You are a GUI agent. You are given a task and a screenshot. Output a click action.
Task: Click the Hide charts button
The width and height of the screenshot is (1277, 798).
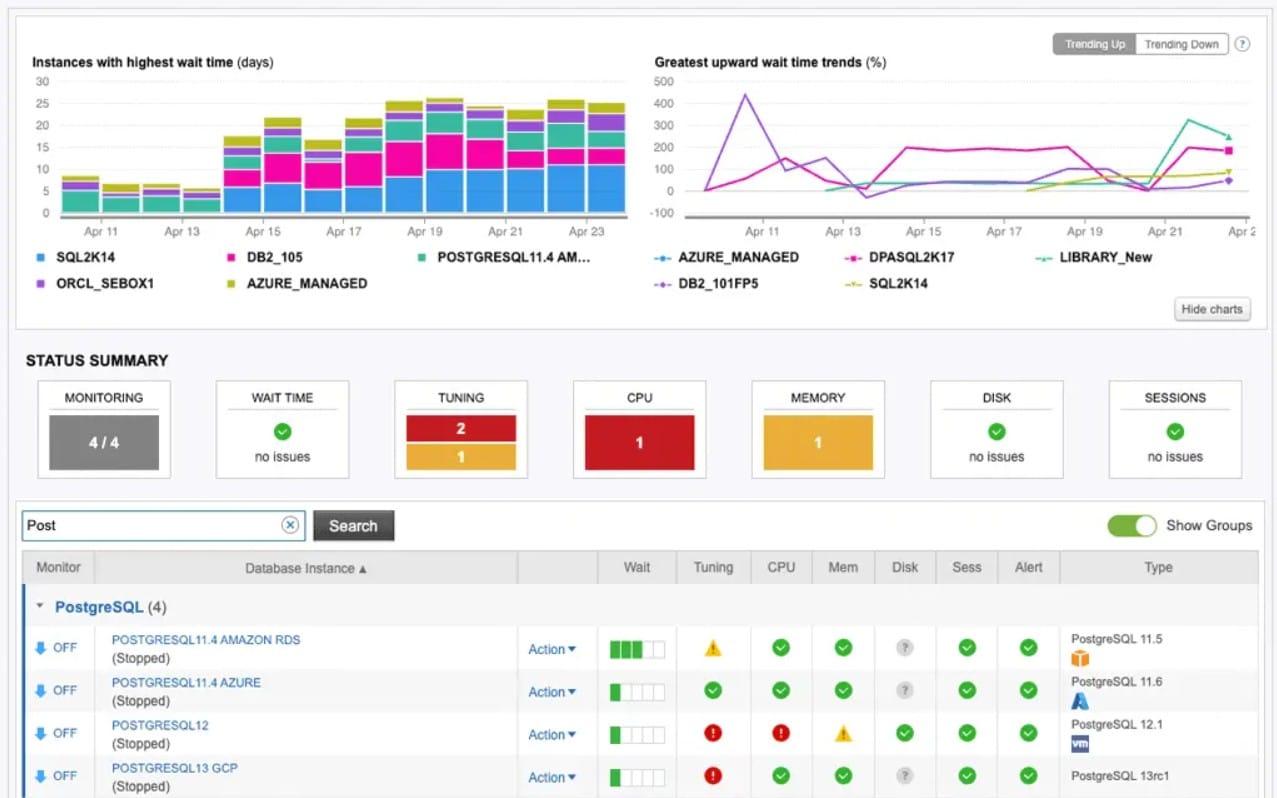coord(1211,309)
